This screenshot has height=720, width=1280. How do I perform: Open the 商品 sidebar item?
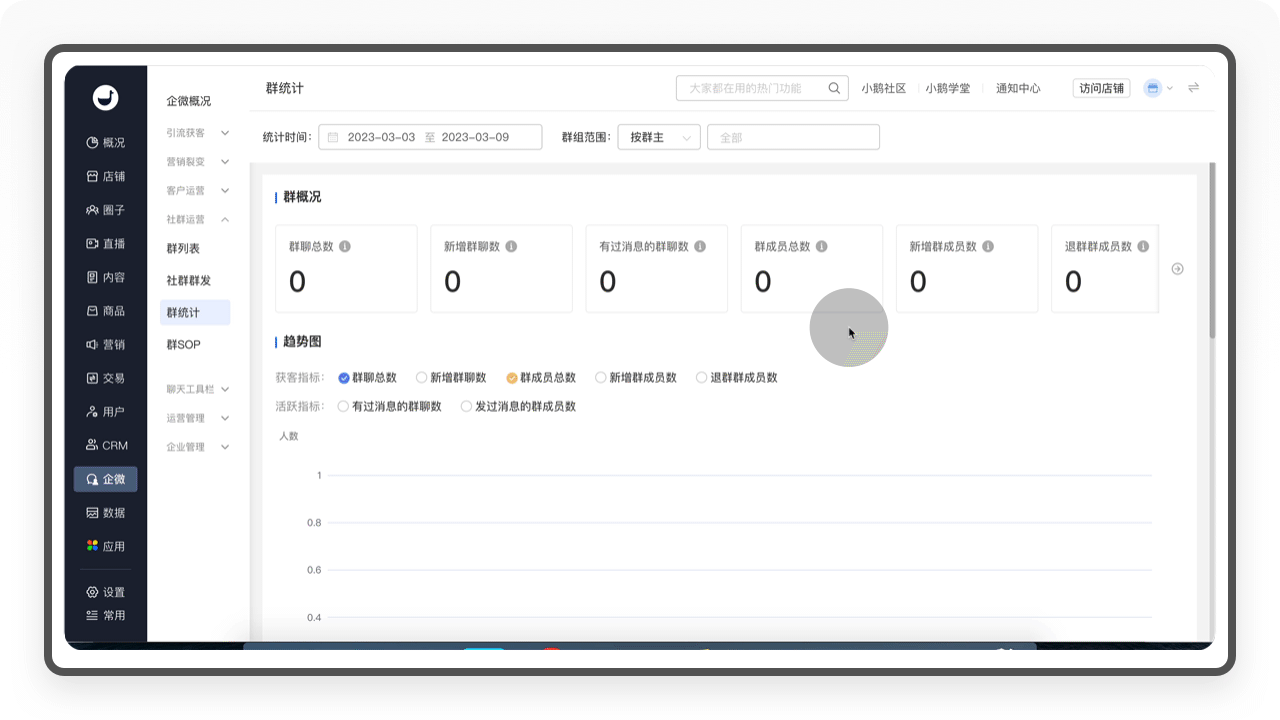105,311
